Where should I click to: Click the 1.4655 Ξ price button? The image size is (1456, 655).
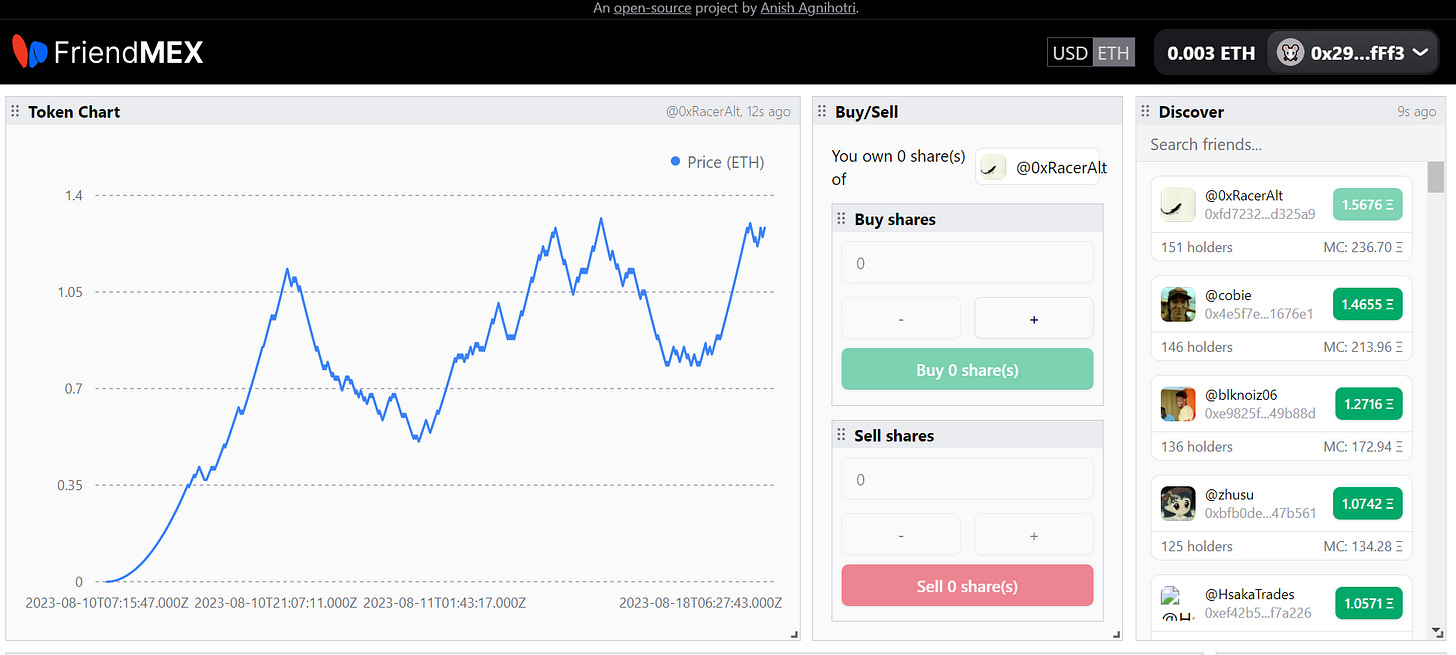tap(1368, 304)
